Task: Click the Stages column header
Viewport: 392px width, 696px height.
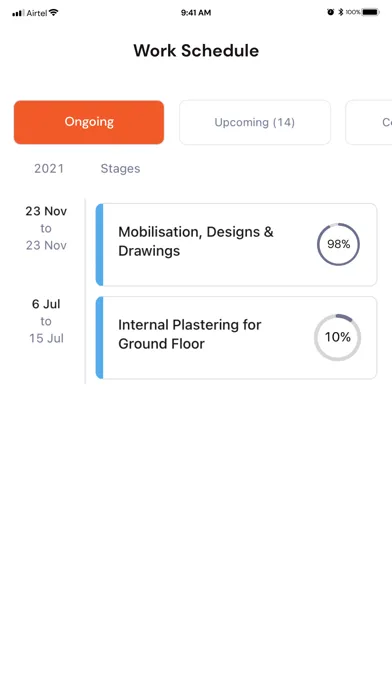Action: point(120,169)
